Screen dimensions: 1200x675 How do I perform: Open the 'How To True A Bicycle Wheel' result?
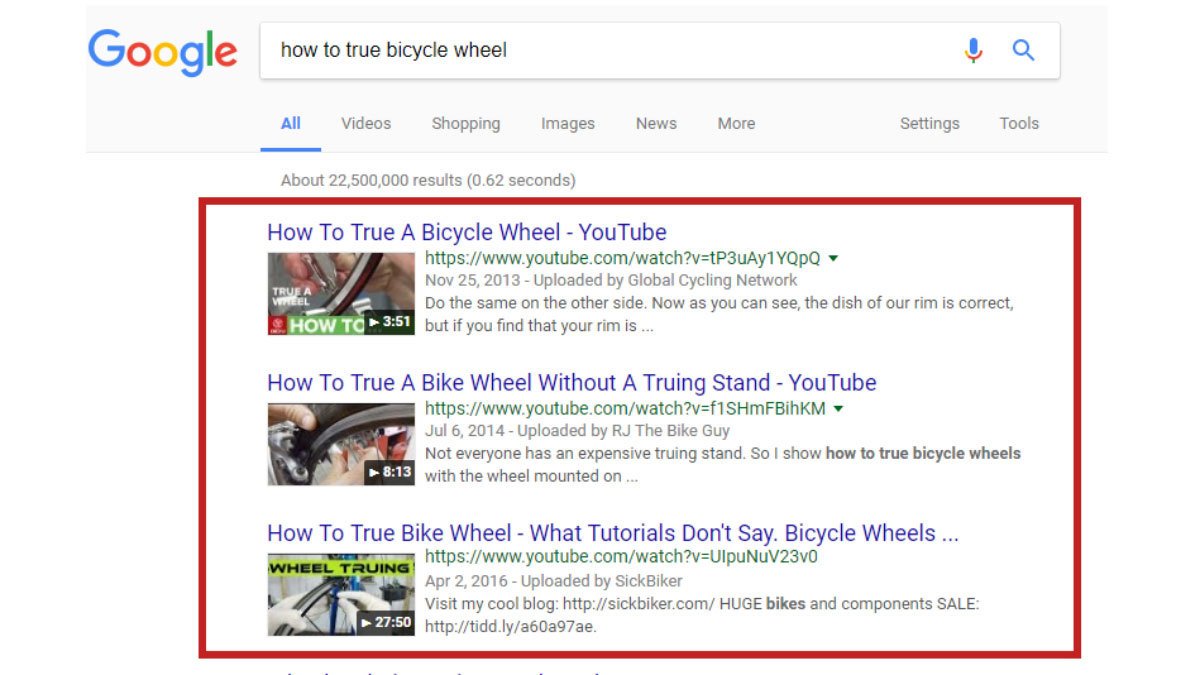pos(466,231)
